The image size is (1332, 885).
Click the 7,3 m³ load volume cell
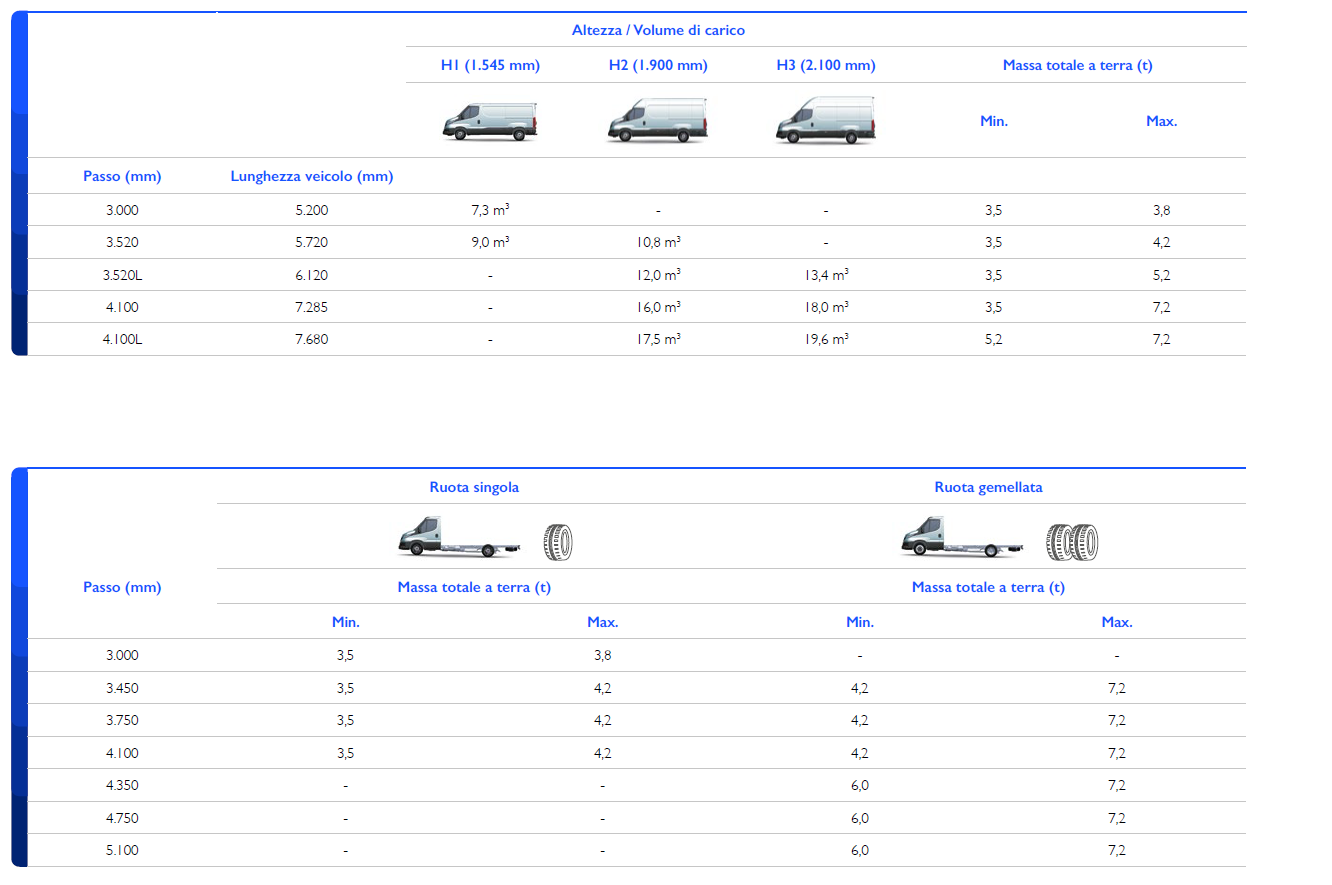(490, 210)
